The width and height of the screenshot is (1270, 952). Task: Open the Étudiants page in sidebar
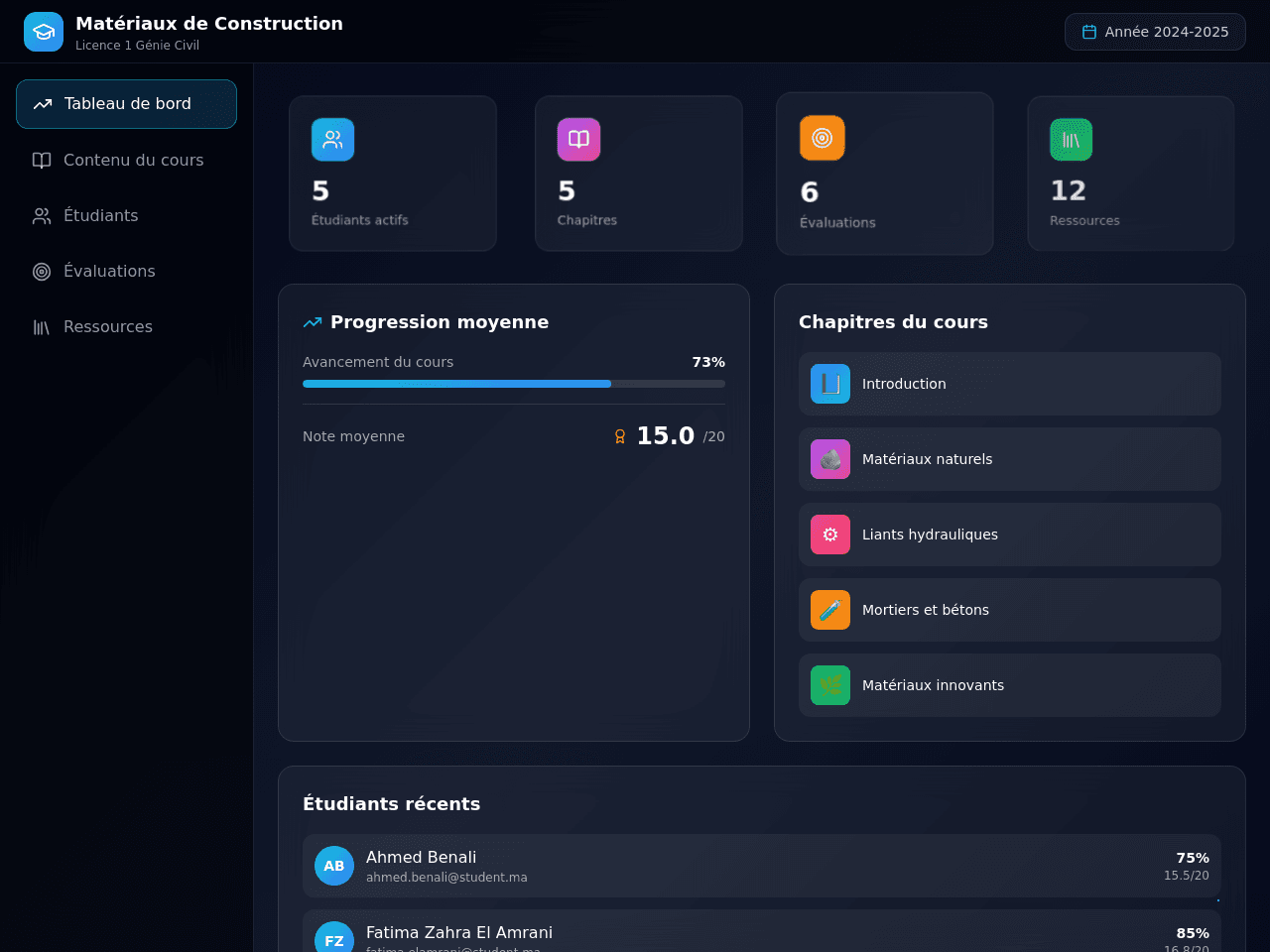126,216
